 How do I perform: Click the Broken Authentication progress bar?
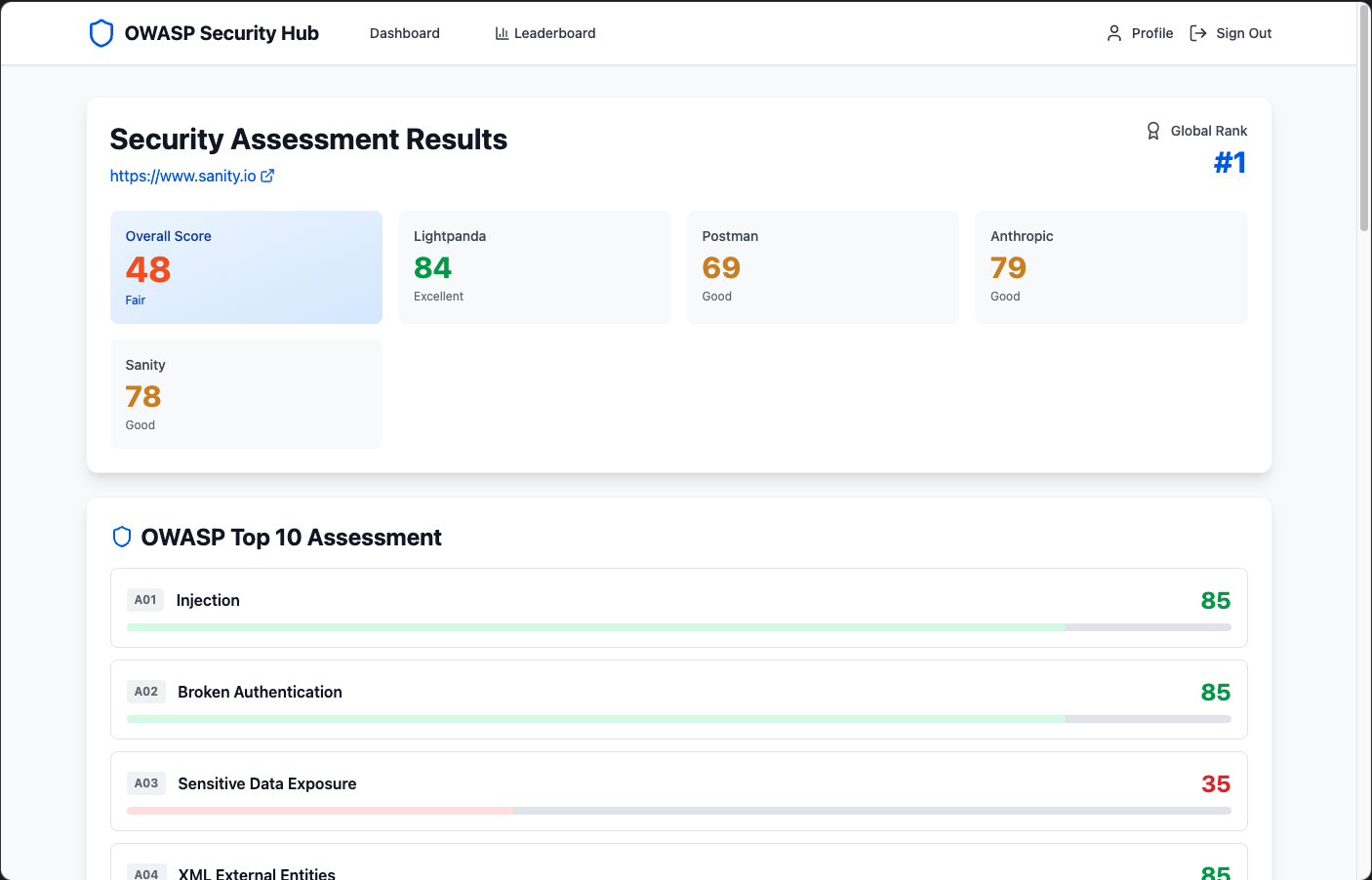[x=679, y=719]
